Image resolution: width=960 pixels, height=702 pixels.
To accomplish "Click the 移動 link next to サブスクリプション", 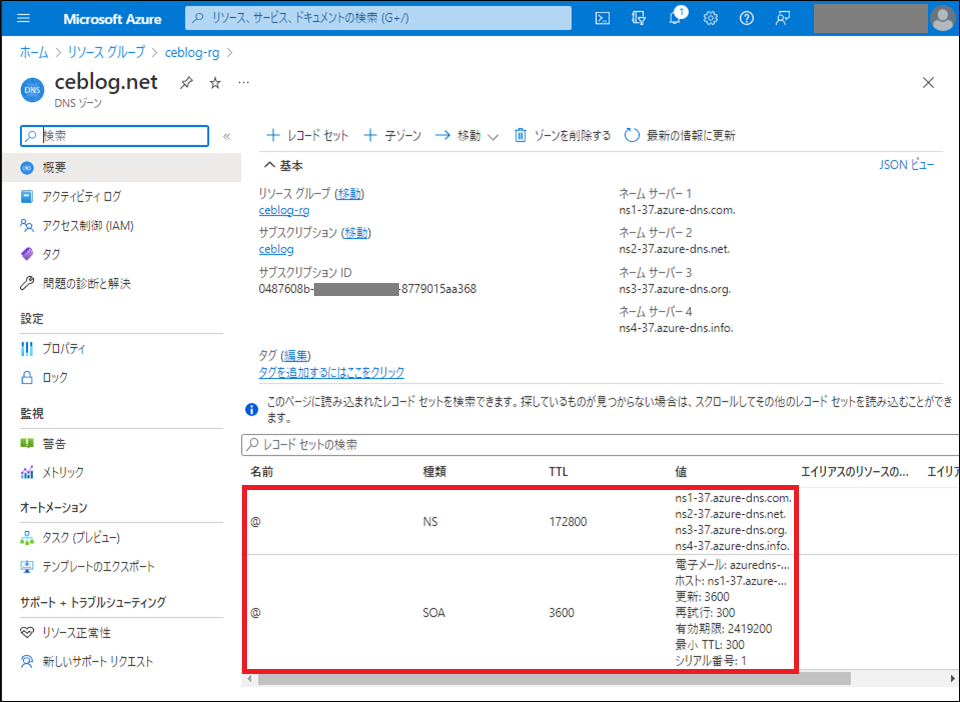I will (x=356, y=233).
